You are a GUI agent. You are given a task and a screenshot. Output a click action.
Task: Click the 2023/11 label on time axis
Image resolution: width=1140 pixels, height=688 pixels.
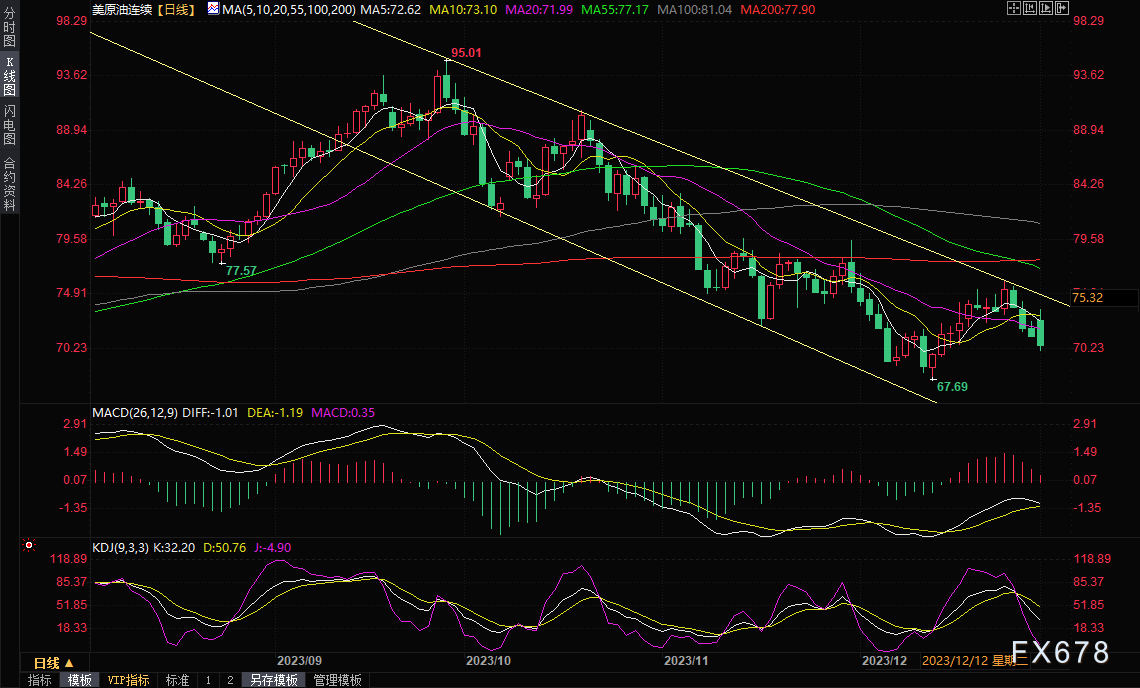(686, 660)
